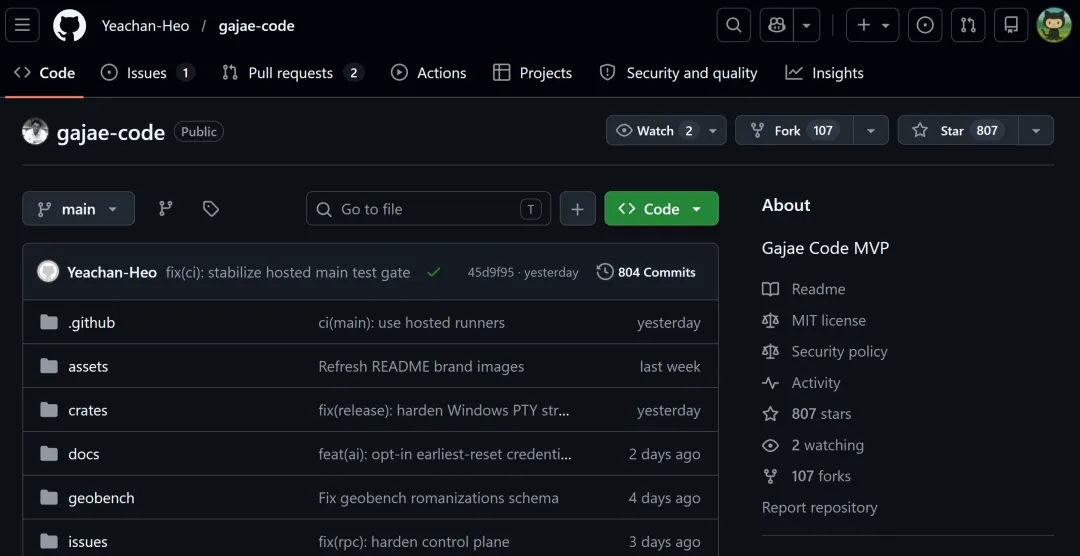The image size is (1080, 556).
Task: Open Copilot chat icon in header
Action: (x=777, y=25)
